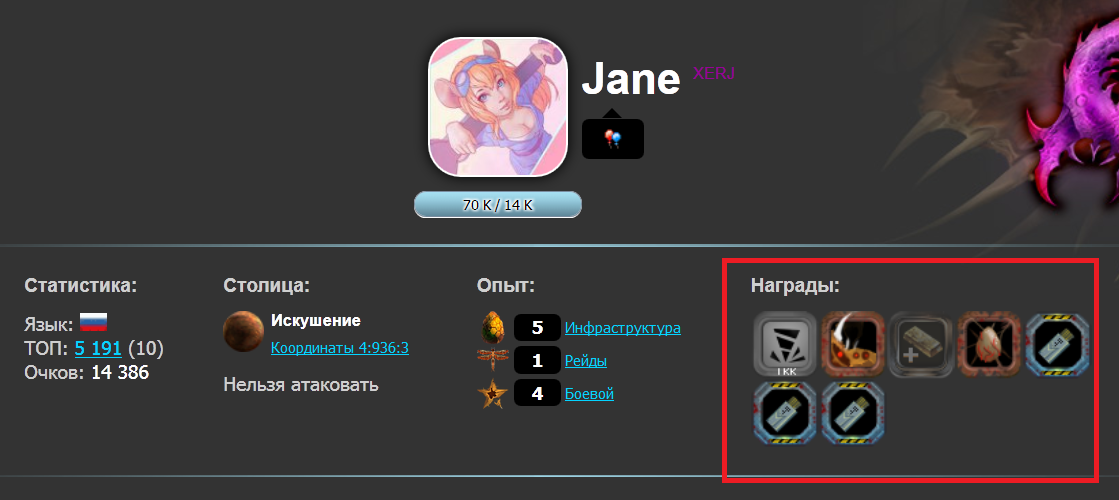Click the Искушение planet image
Image resolution: width=1119 pixels, height=500 pixels.
coord(243,331)
